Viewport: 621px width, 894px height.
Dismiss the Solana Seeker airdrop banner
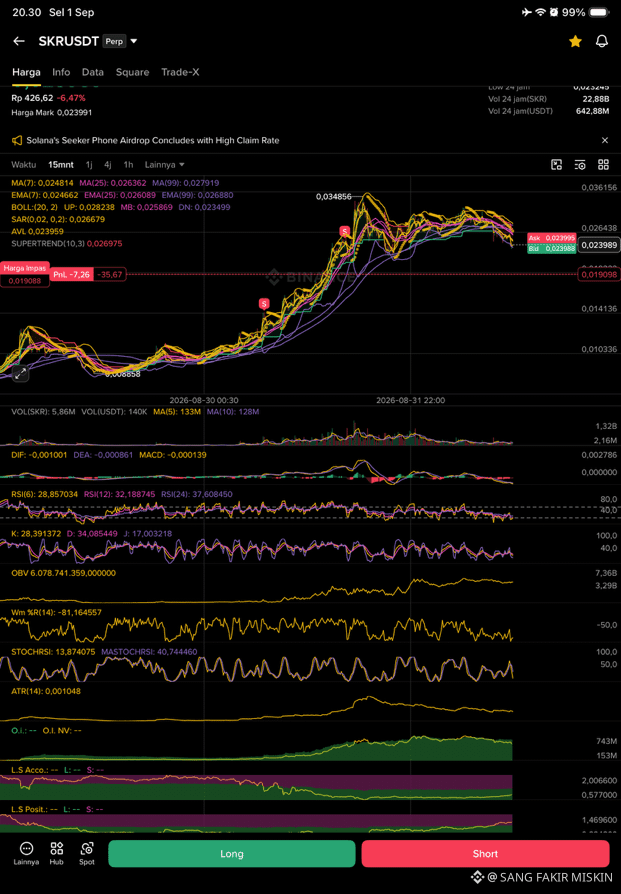[x=605, y=140]
